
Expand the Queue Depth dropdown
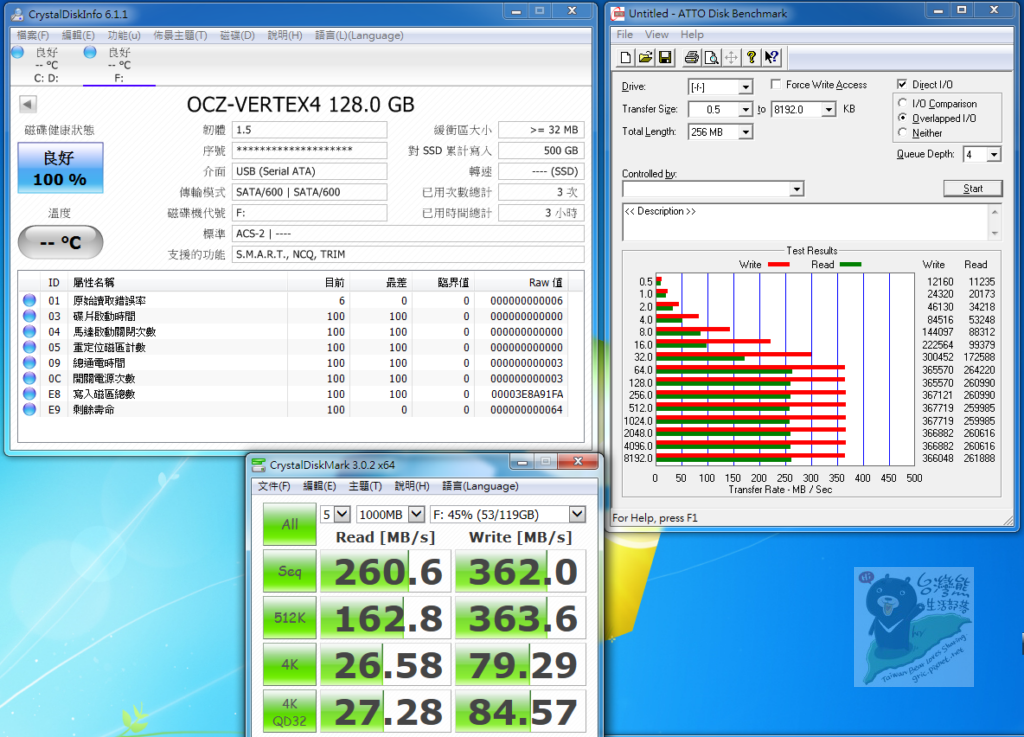pos(995,154)
